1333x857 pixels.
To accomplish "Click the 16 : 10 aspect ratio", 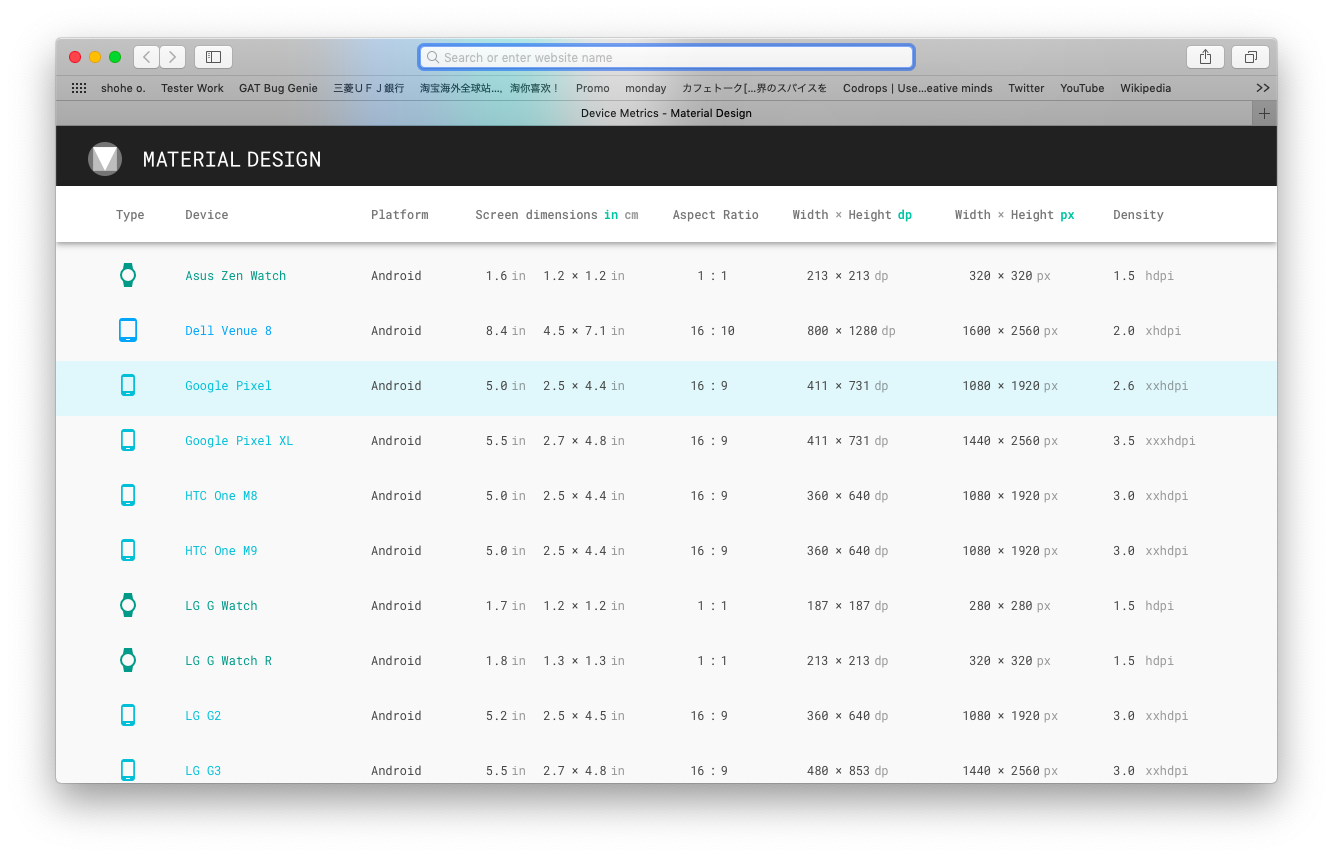I will pyautogui.click(x=712, y=331).
